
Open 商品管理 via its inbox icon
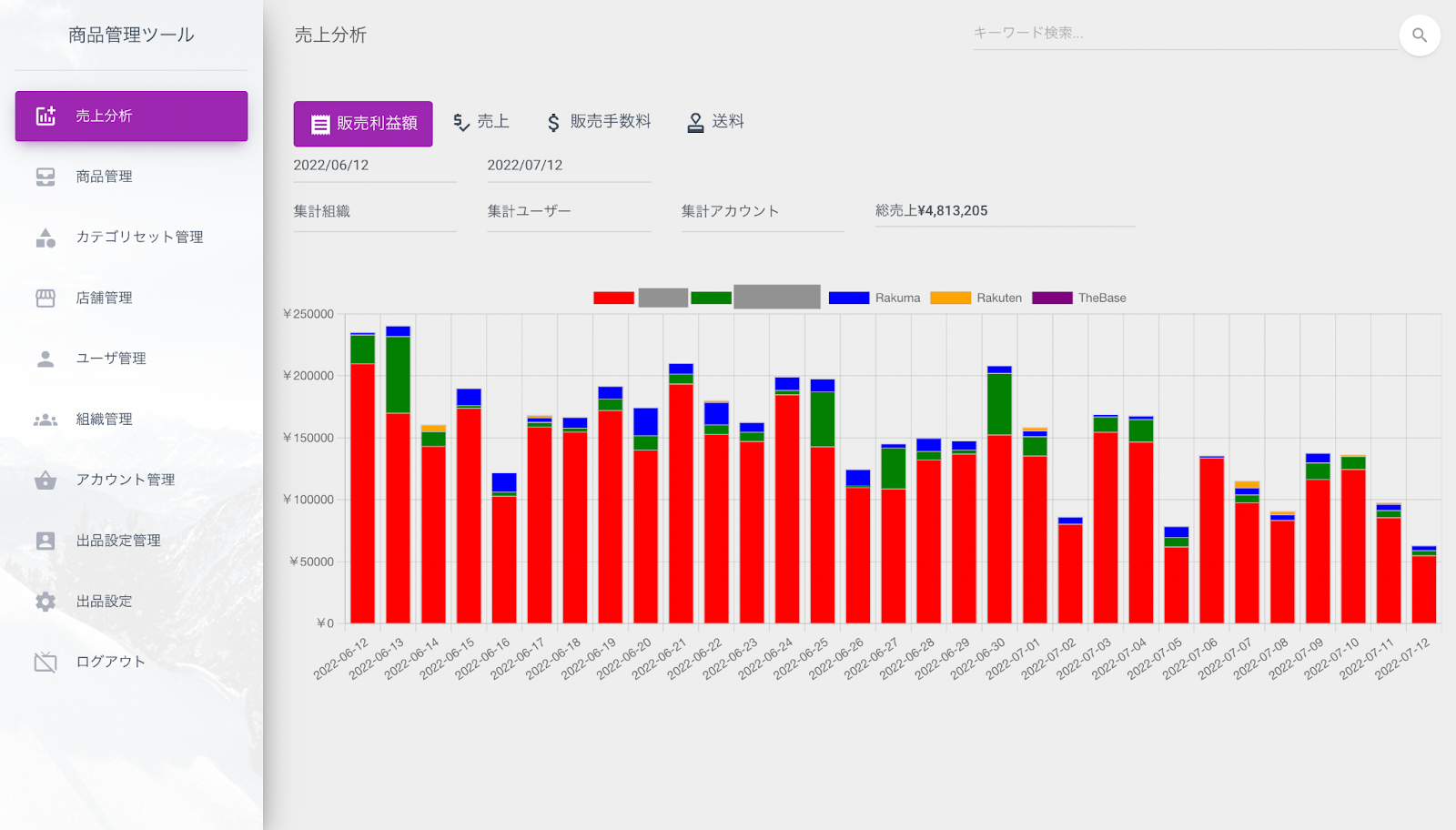(x=45, y=177)
